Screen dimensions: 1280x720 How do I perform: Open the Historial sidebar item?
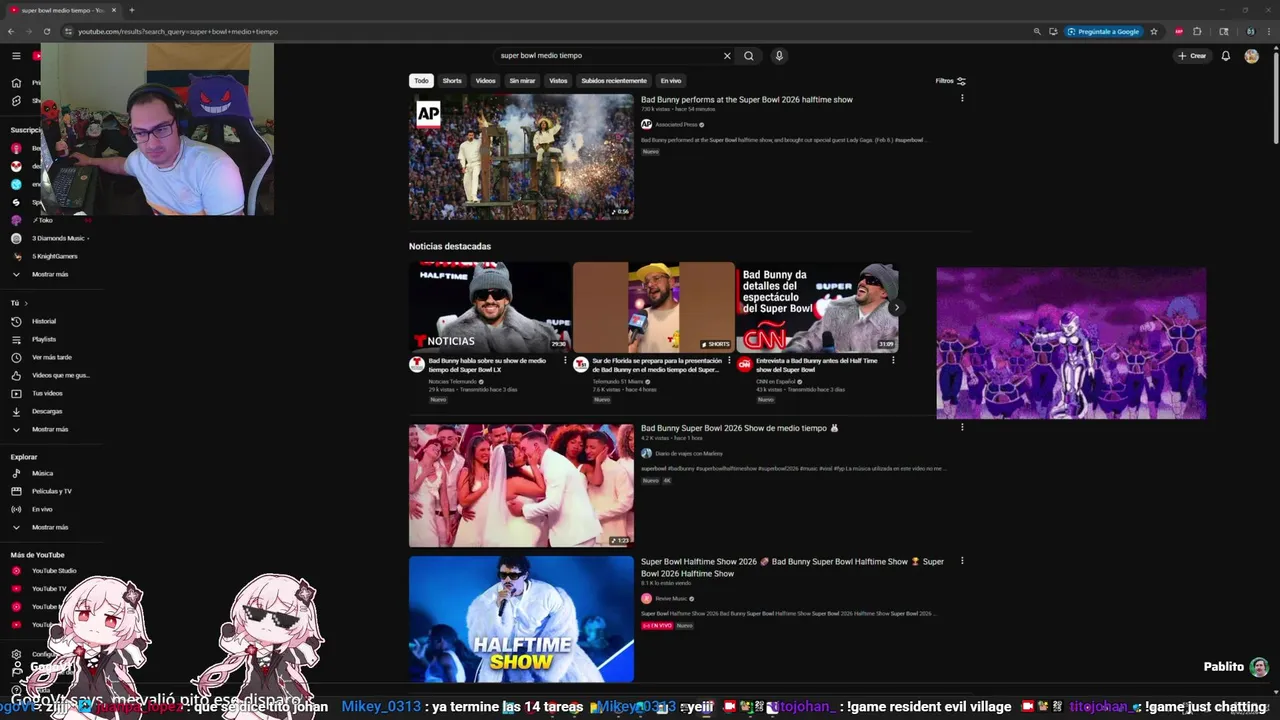tap(45, 321)
